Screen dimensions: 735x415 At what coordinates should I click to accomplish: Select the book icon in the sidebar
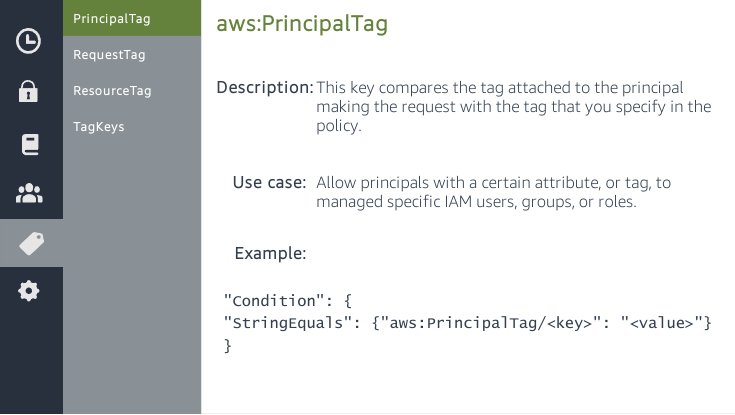coord(30,144)
